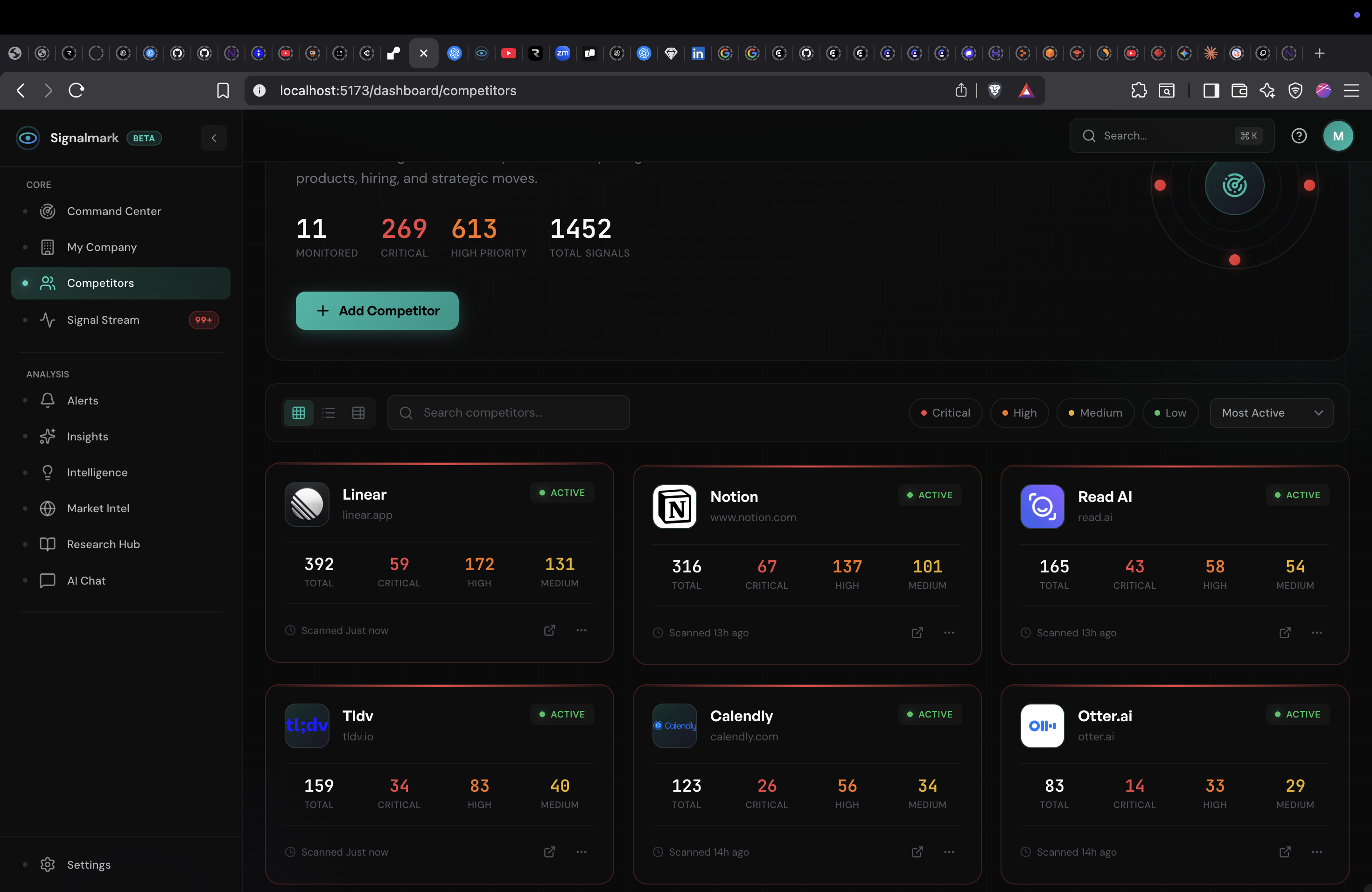Switch to table view layout
1372x892 pixels.
(x=358, y=412)
